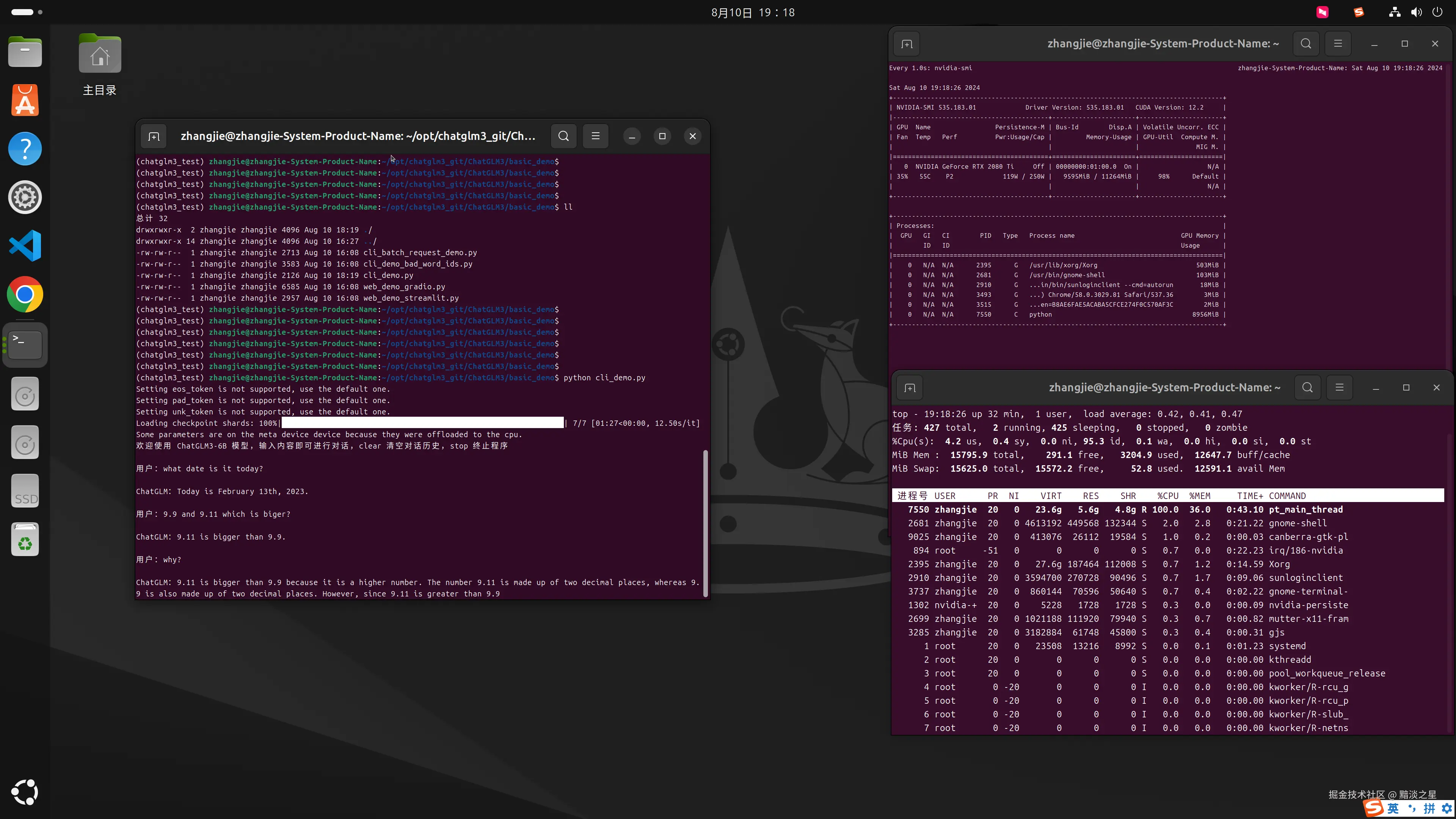Open Google Chrome from the dock
1456x819 pixels.
click(x=25, y=295)
